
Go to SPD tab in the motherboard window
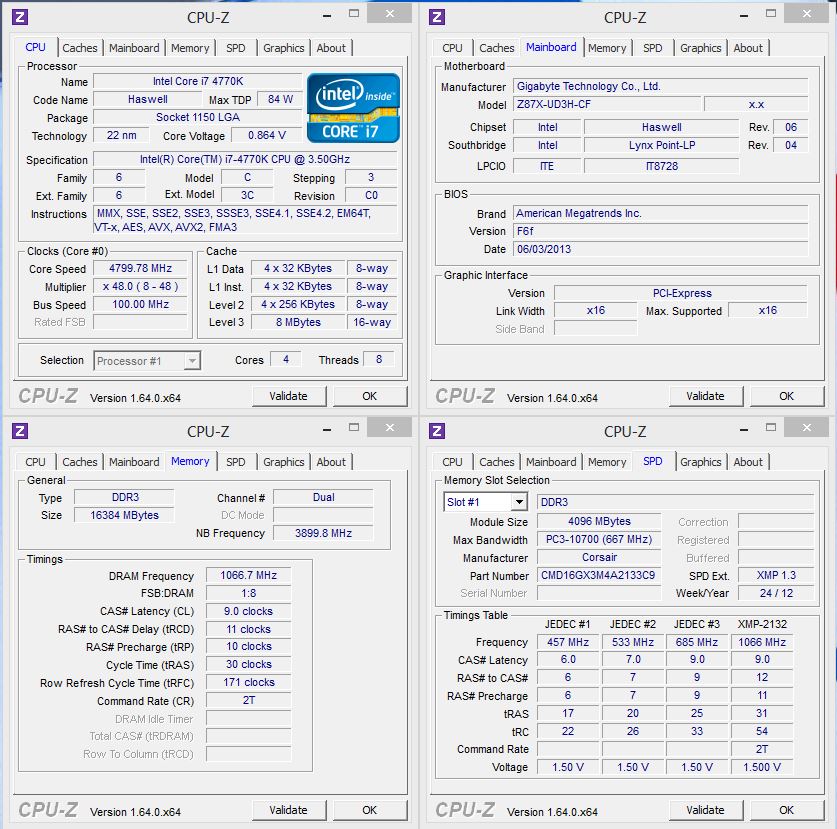pos(652,48)
